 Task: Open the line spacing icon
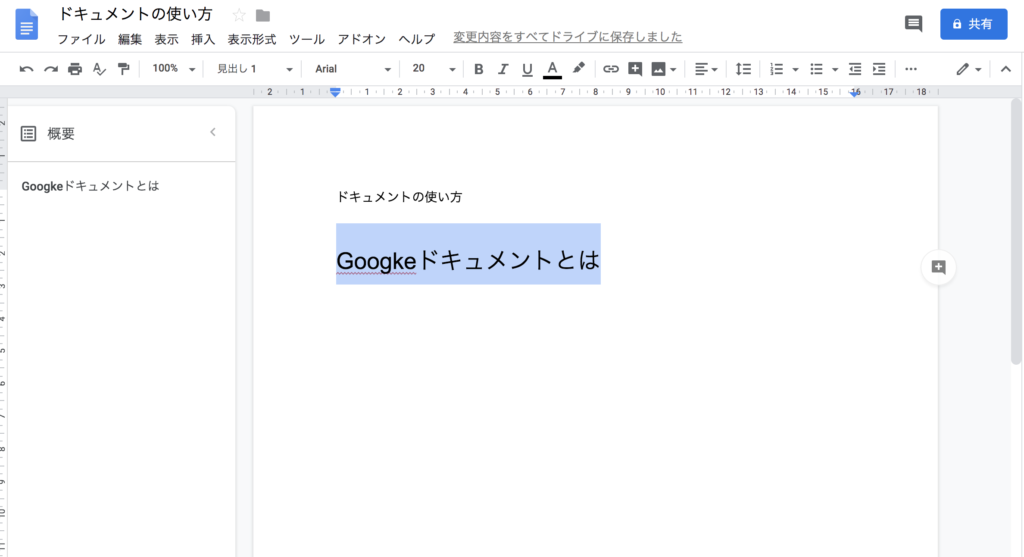coord(743,69)
